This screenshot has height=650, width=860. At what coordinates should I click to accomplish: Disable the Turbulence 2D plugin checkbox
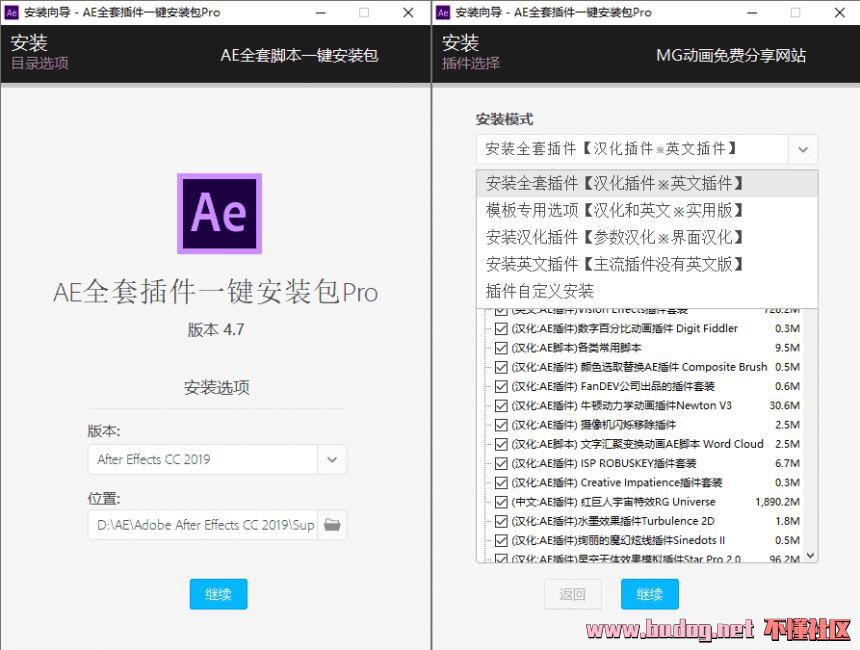click(x=501, y=521)
